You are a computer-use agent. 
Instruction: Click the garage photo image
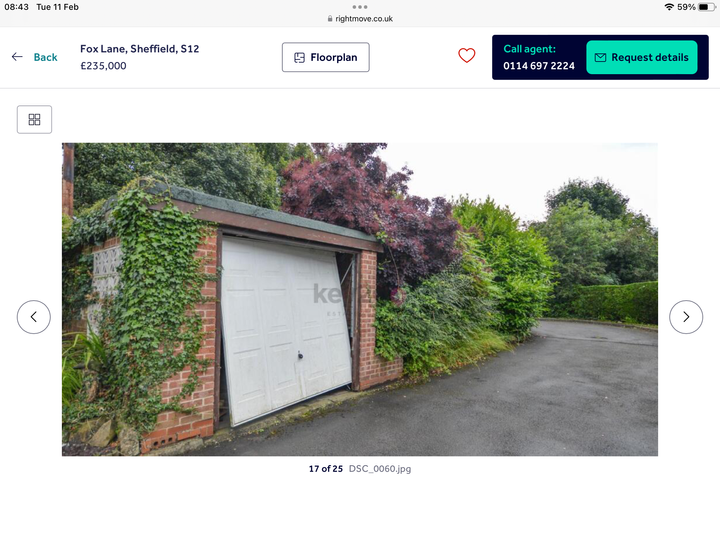pyautogui.click(x=360, y=299)
